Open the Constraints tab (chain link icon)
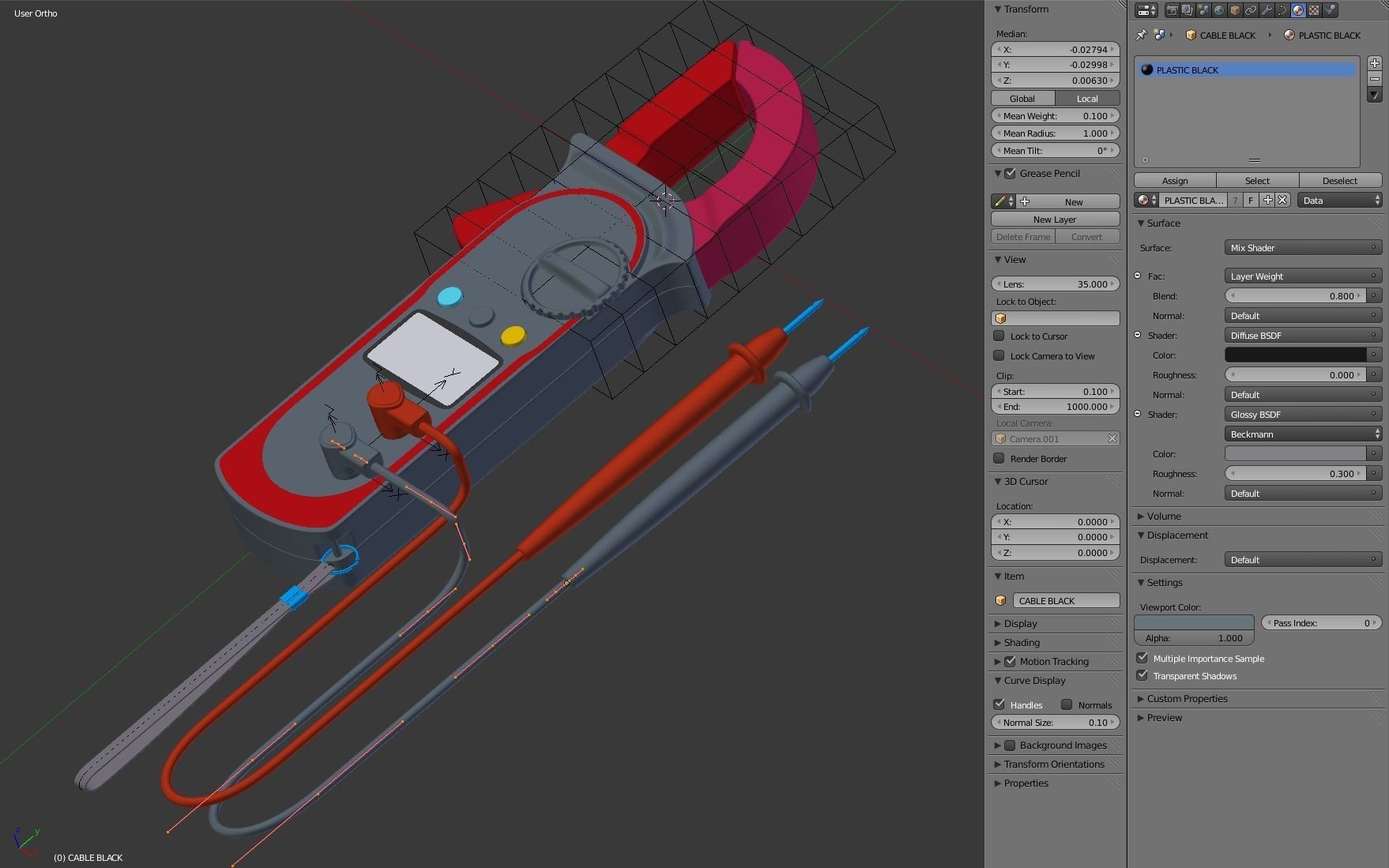 click(x=1249, y=10)
